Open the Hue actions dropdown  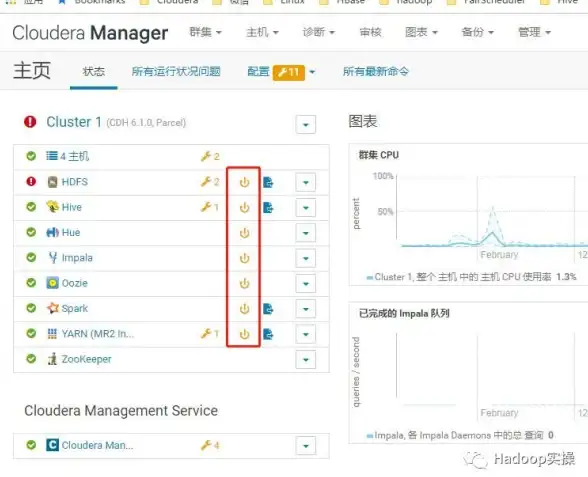(306, 233)
